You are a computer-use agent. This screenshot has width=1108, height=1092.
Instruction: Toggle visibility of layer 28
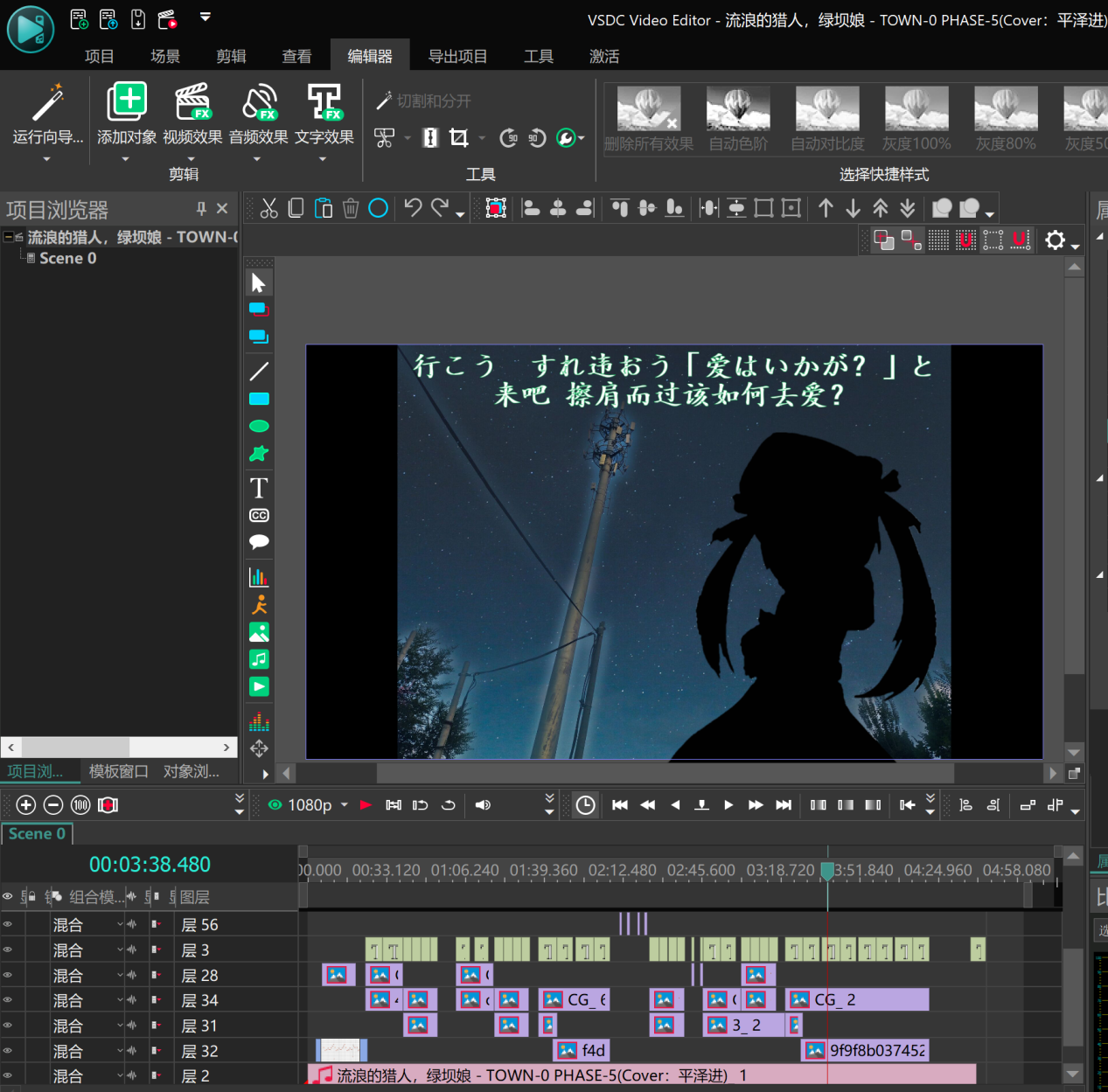point(8,976)
